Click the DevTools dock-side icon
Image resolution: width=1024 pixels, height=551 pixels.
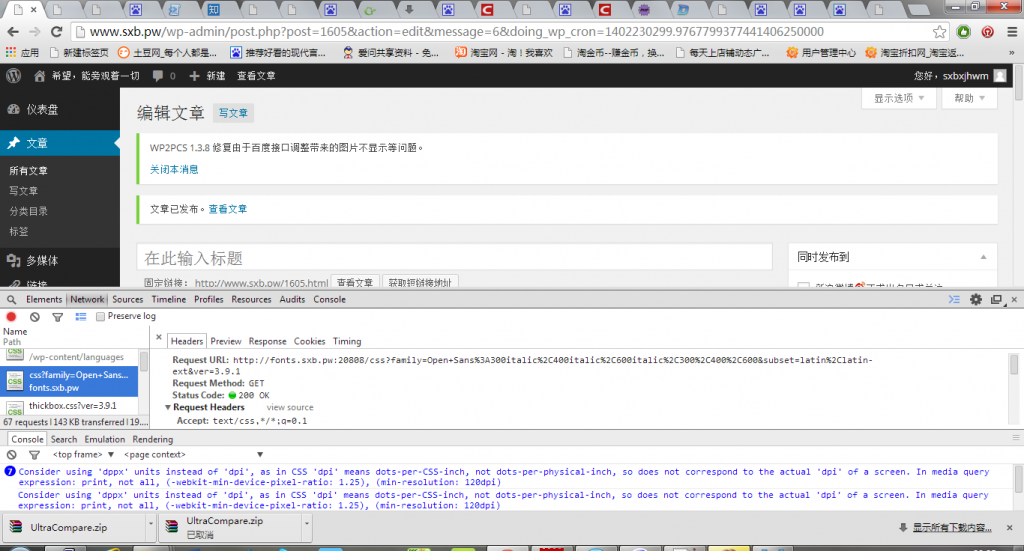coord(996,299)
